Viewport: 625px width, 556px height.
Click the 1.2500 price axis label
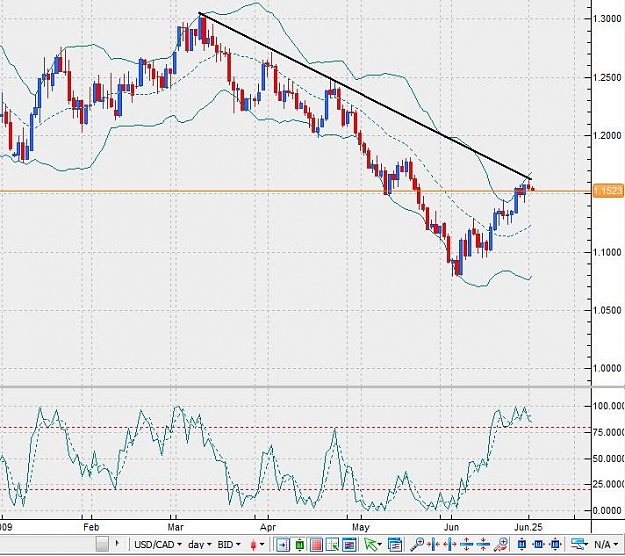pyautogui.click(x=607, y=77)
